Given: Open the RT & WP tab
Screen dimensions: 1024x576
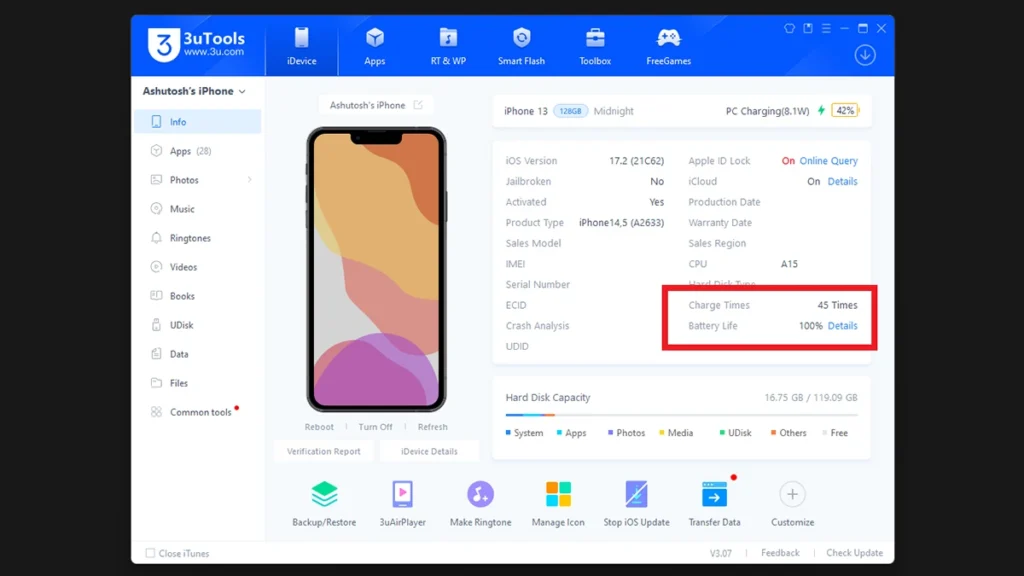Looking at the screenshot, I should click(448, 46).
